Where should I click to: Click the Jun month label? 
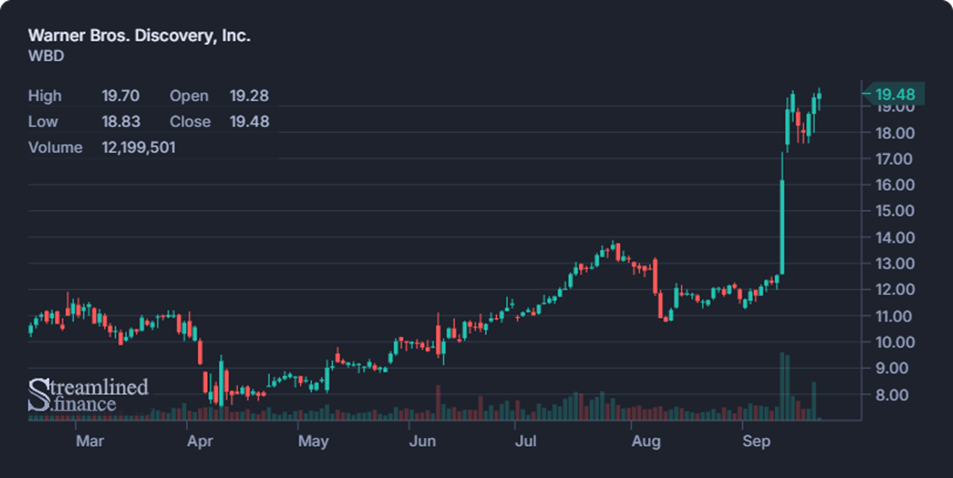pyautogui.click(x=422, y=441)
